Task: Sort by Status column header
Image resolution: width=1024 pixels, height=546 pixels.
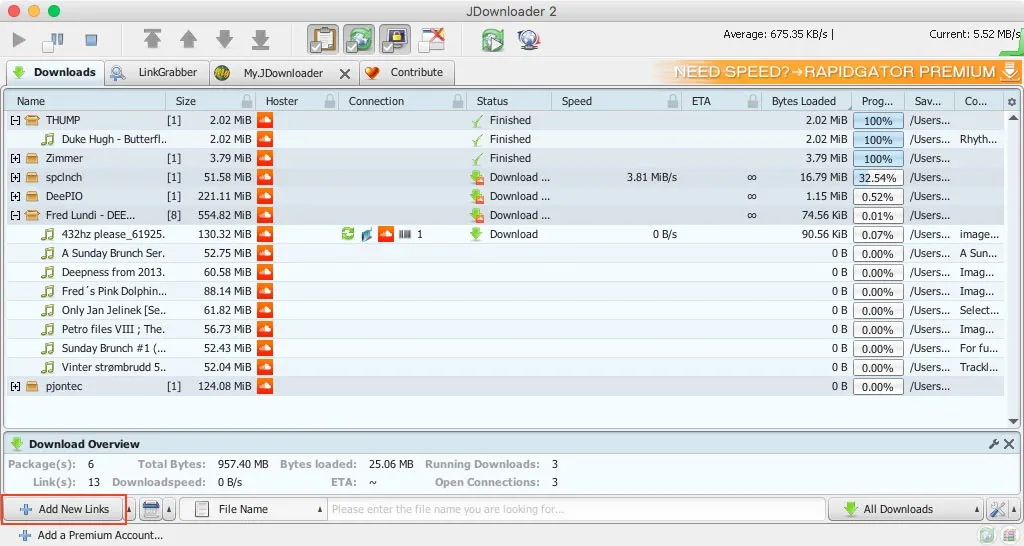Action: point(510,101)
